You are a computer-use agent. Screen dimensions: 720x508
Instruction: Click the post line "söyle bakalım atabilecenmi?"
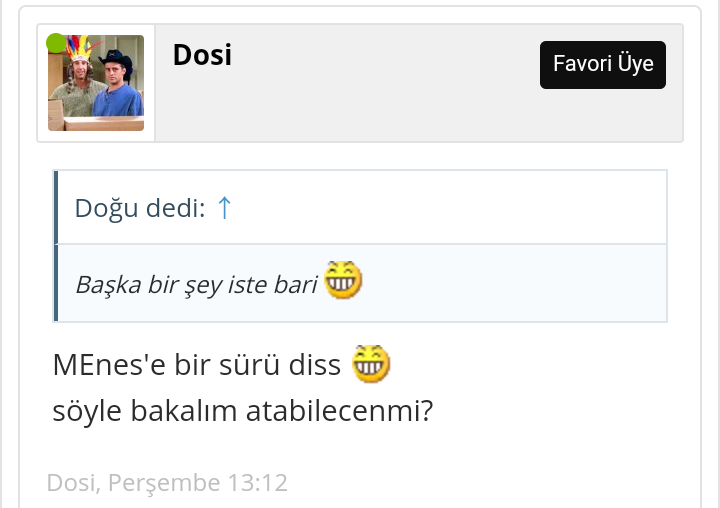[x=242, y=411]
